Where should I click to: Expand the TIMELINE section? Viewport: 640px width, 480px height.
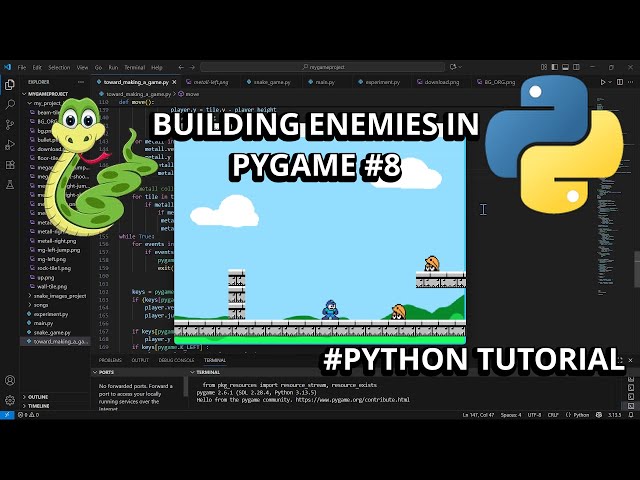click(x=36, y=406)
